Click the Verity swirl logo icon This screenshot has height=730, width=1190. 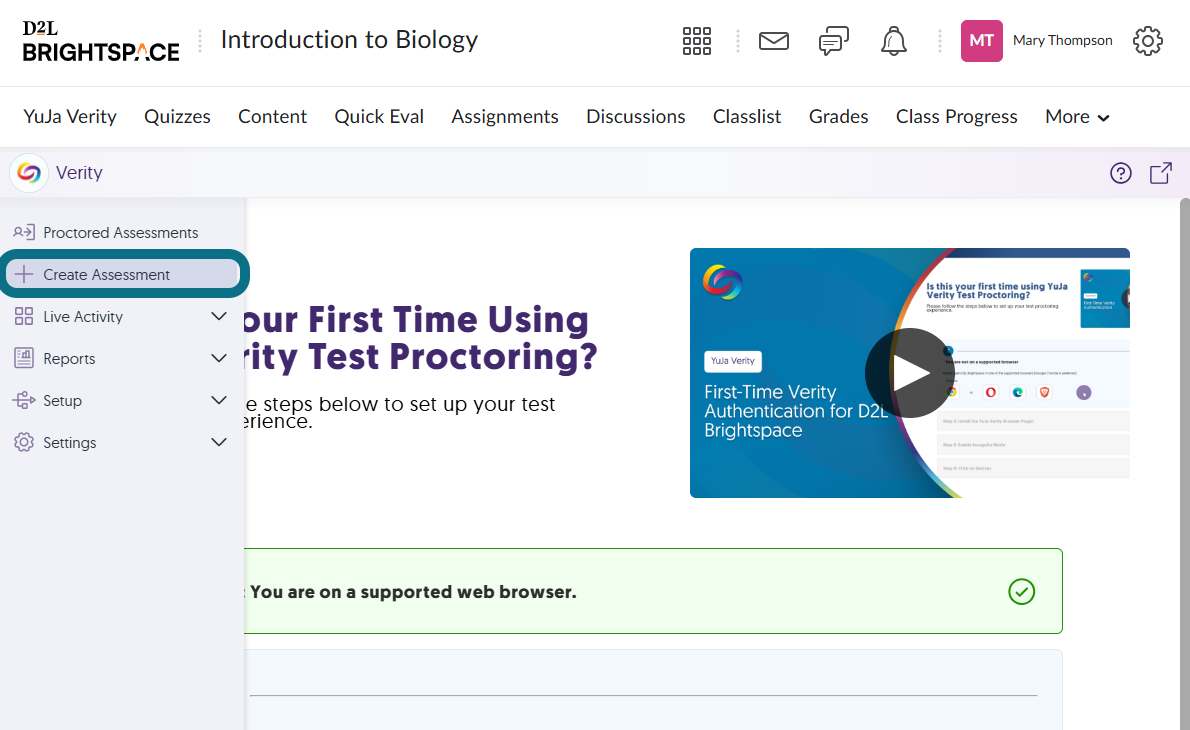click(29, 173)
